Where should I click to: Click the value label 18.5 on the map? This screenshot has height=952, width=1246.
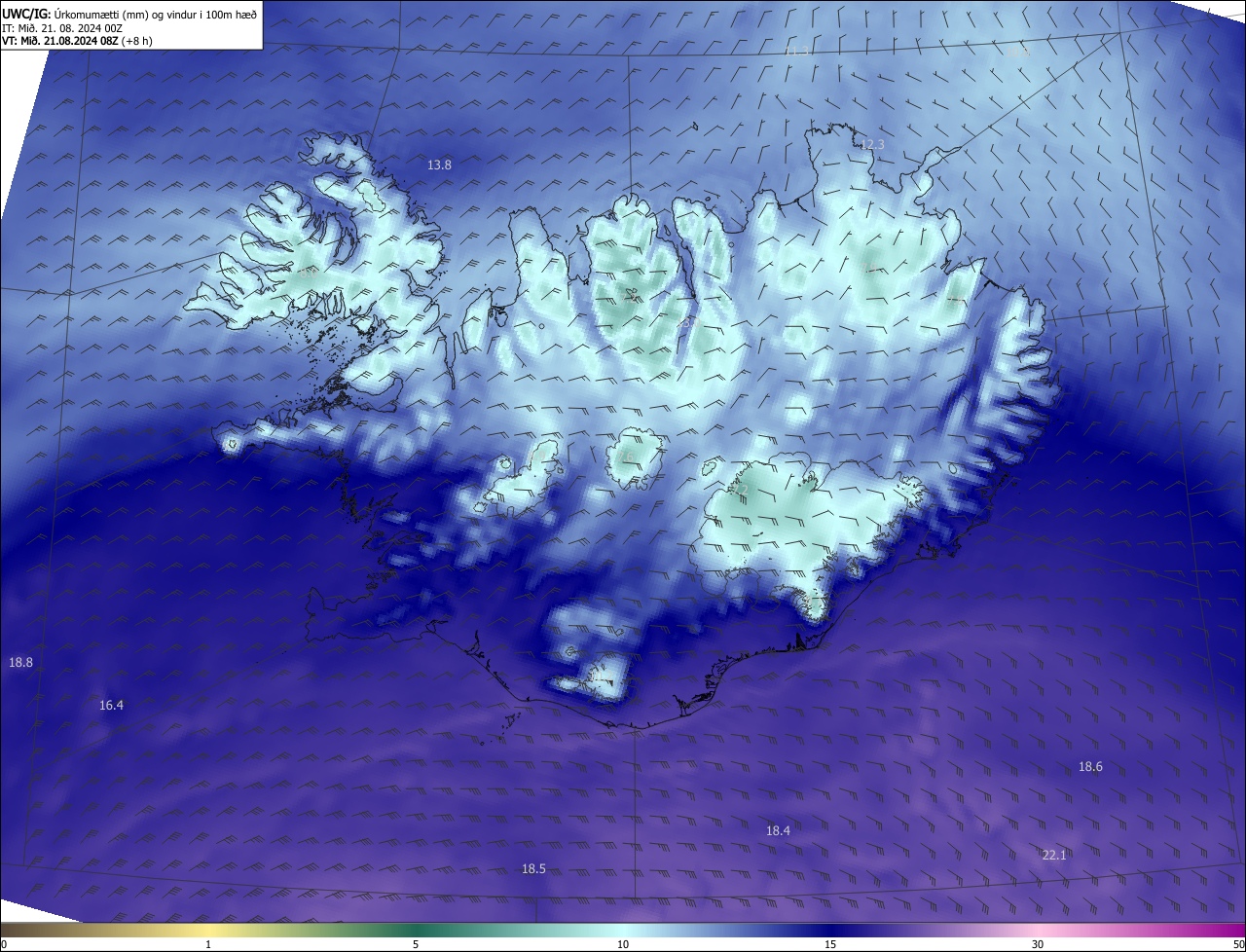pyautogui.click(x=533, y=868)
